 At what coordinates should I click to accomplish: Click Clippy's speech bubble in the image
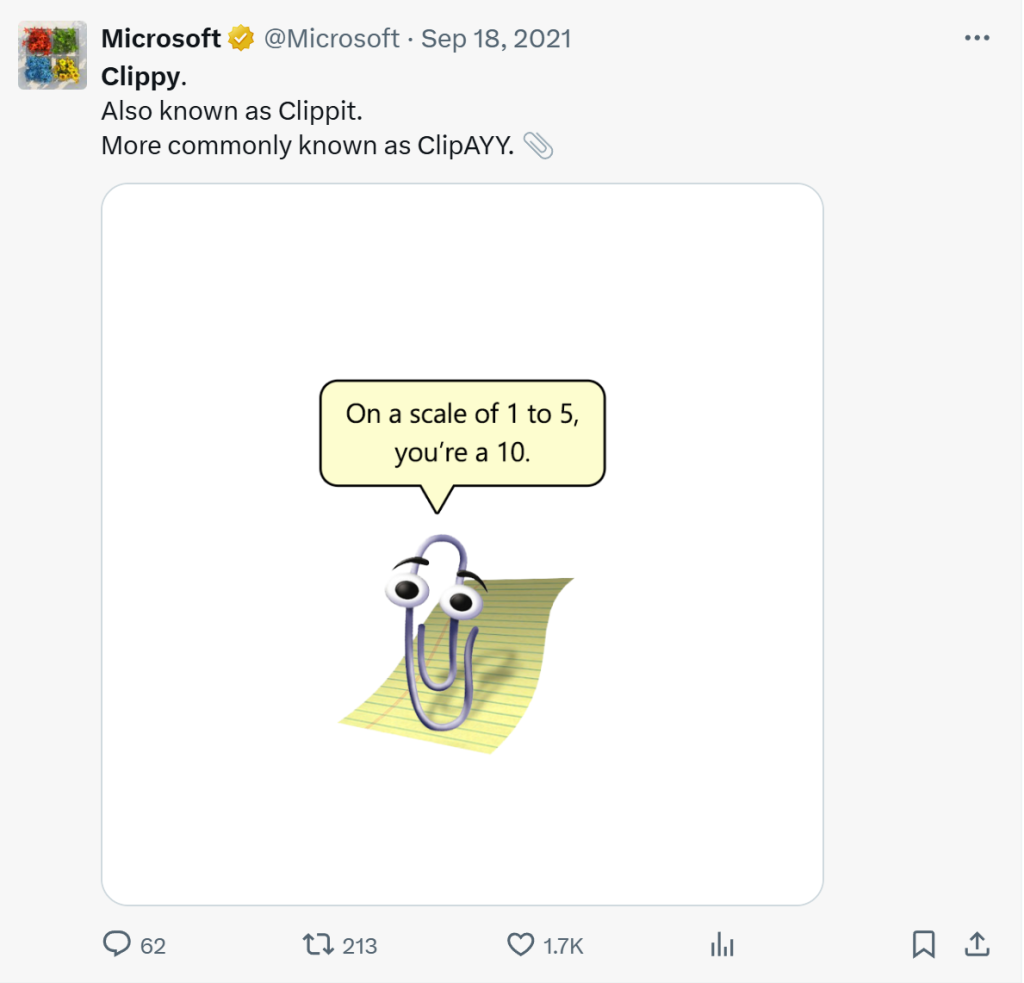[x=462, y=433]
